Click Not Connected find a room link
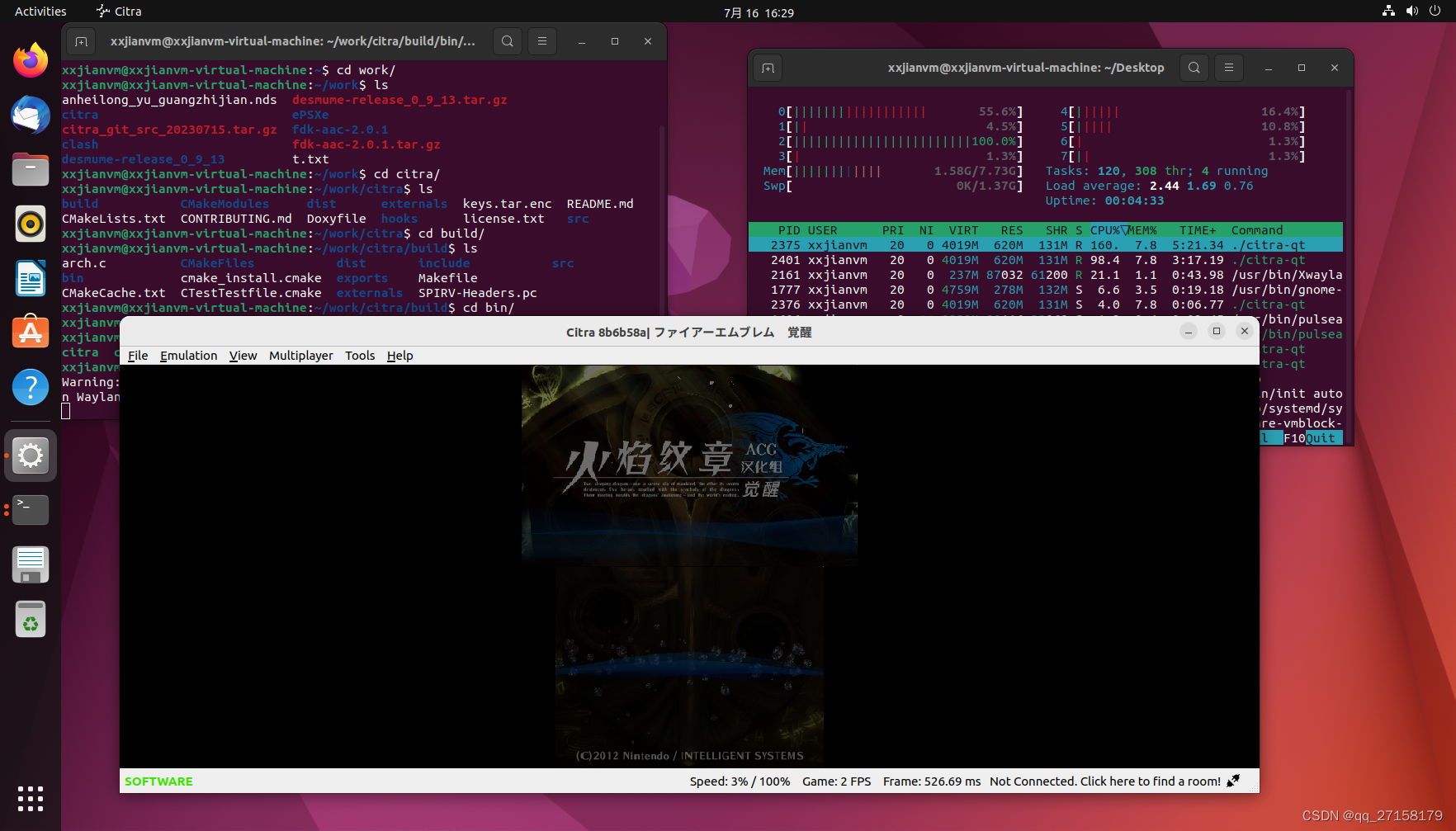Screen dimensions: 1456x831 [1104, 781]
